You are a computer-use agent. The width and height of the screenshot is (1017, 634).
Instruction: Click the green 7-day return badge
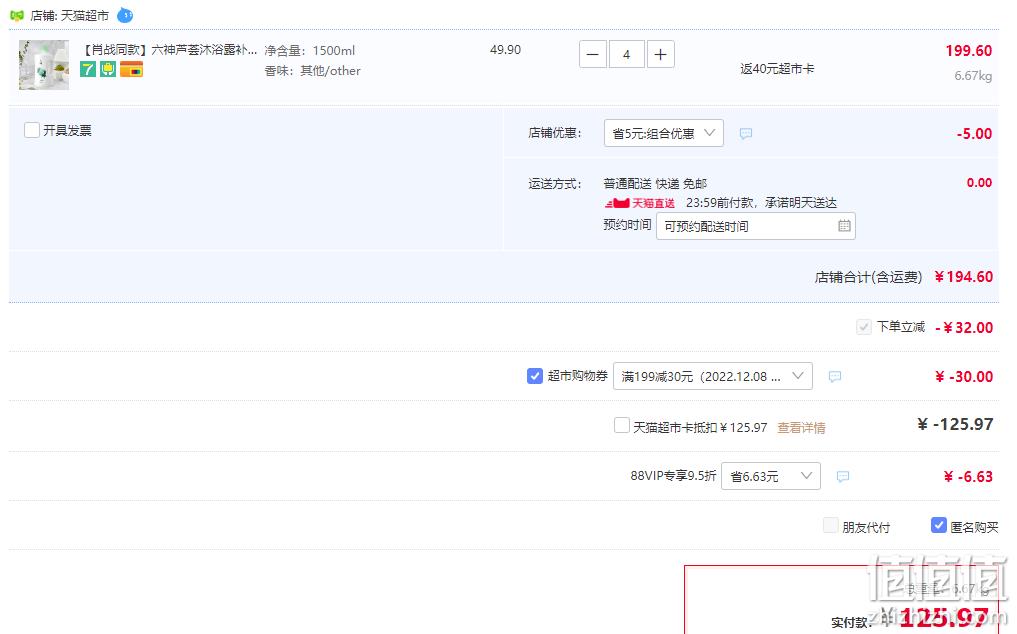pyautogui.click(x=88, y=69)
